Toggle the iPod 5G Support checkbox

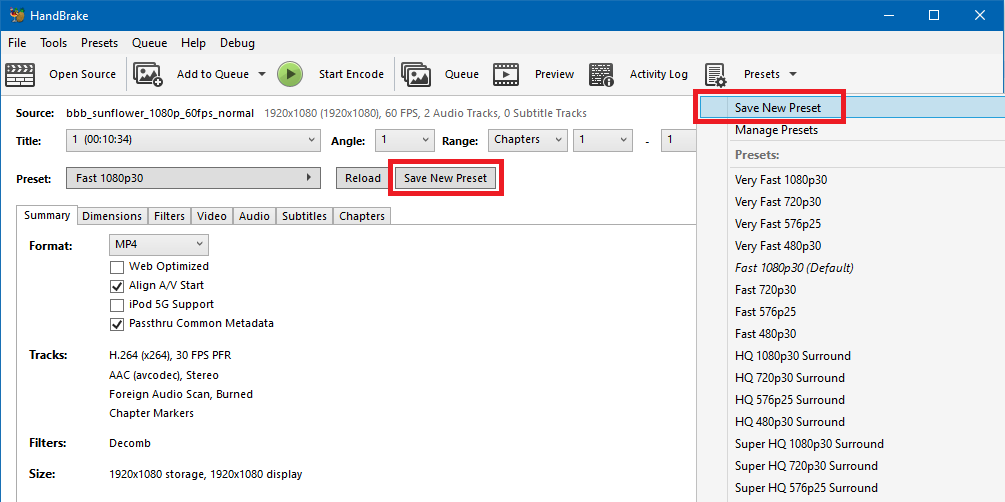point(117,305)
